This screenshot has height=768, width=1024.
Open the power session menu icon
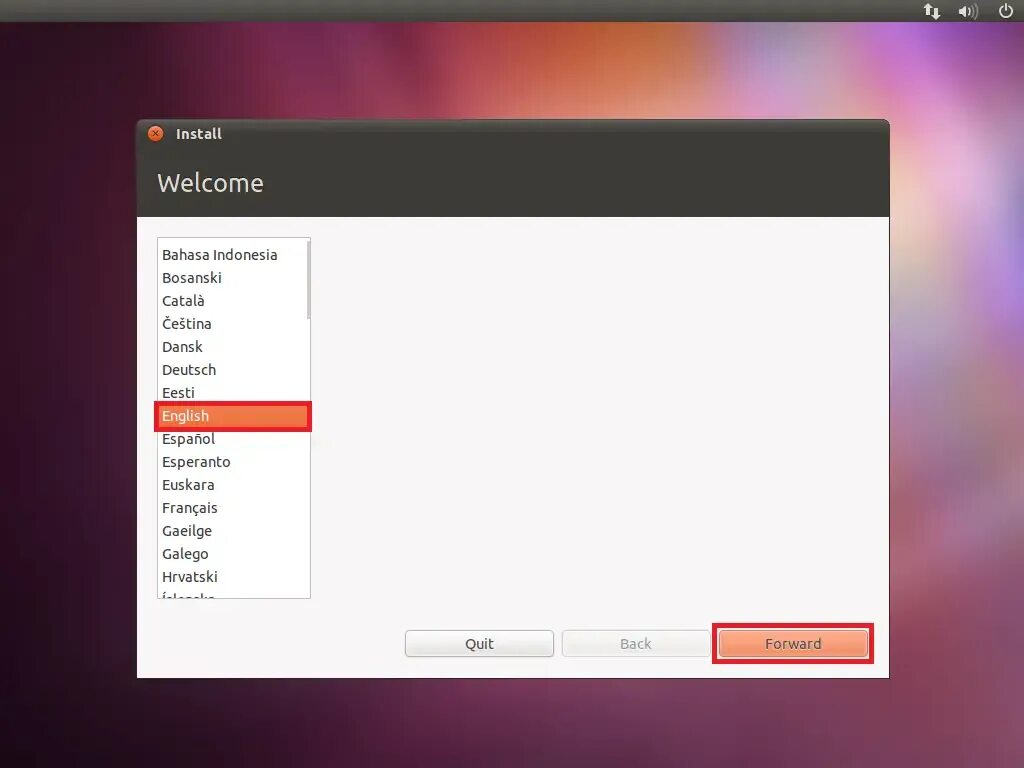tap(1006, 10)
